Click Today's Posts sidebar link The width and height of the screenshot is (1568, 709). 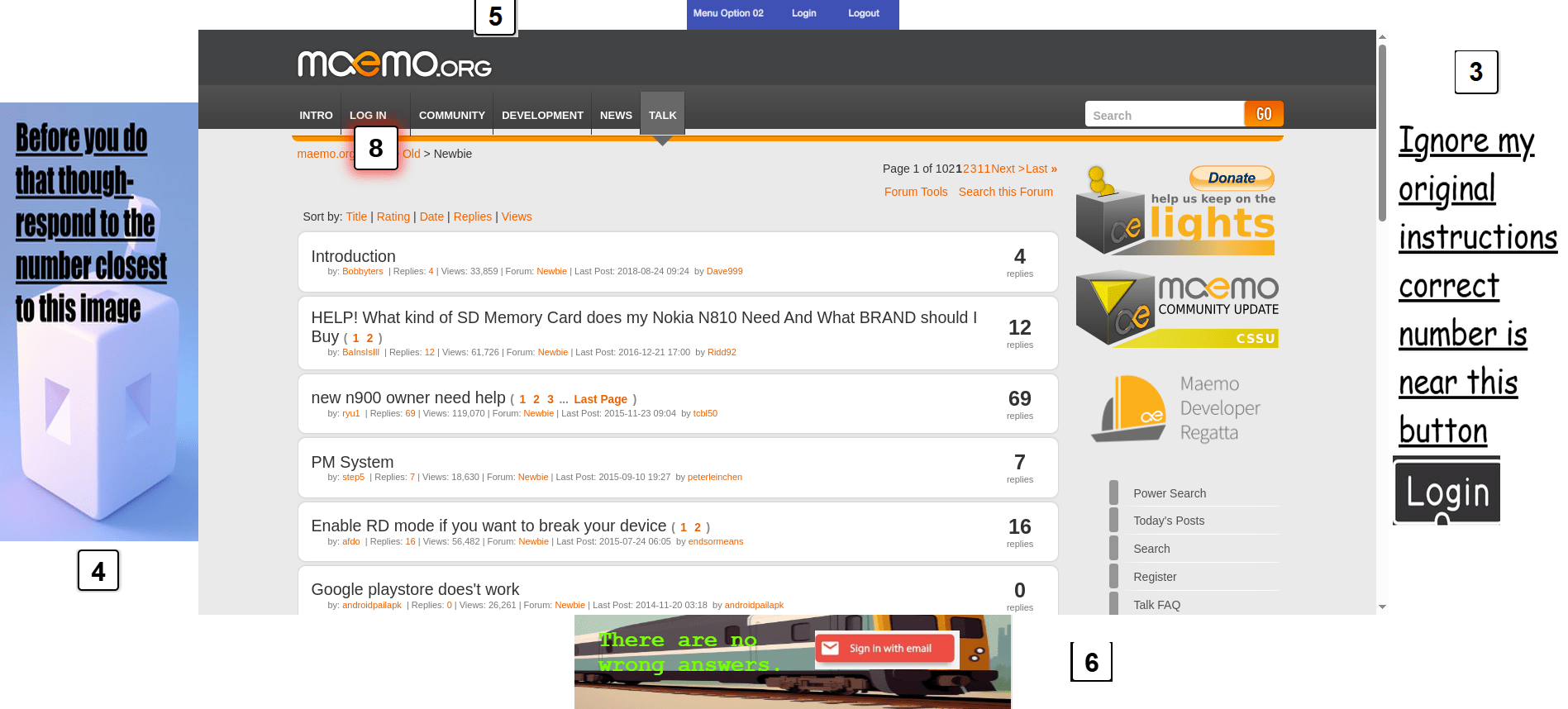click(x=1168, y=521)
